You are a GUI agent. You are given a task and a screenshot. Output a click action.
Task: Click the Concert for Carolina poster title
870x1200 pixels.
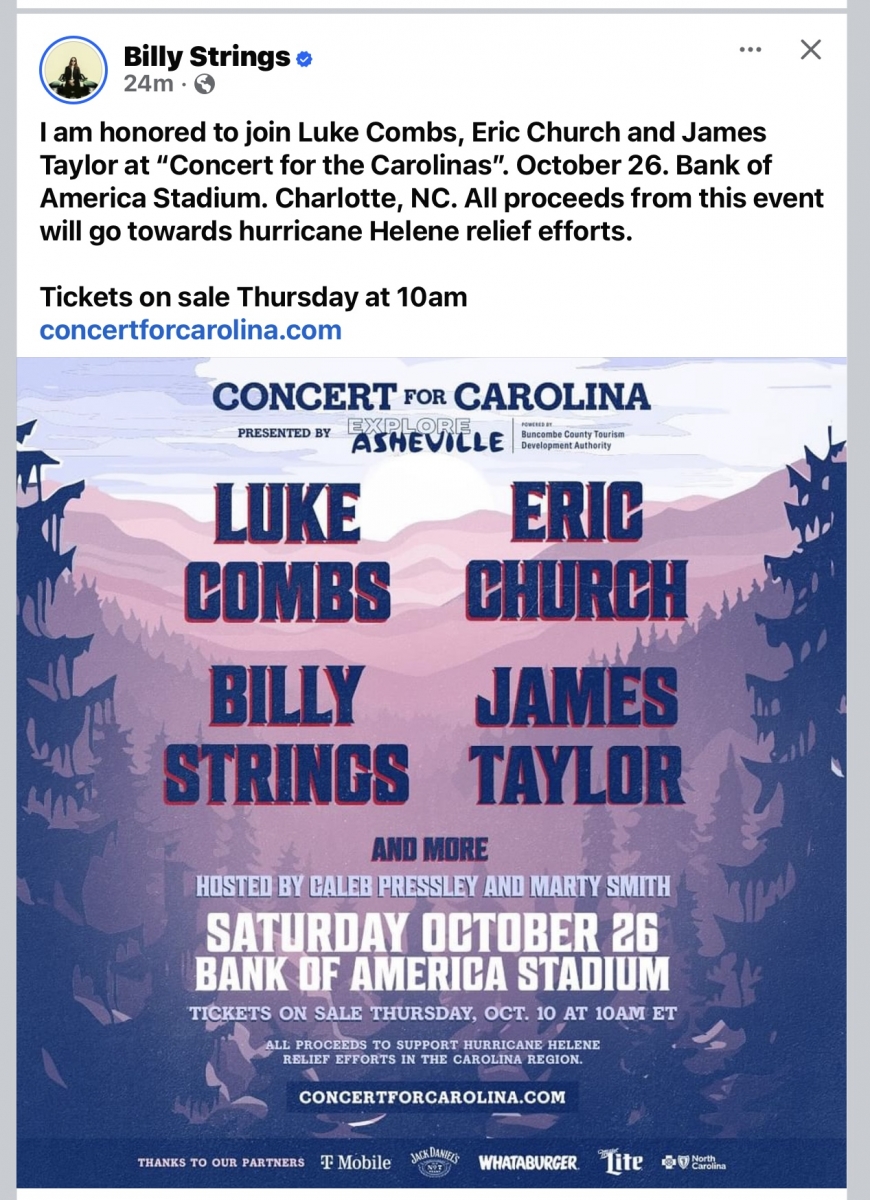tap(431, 396)
